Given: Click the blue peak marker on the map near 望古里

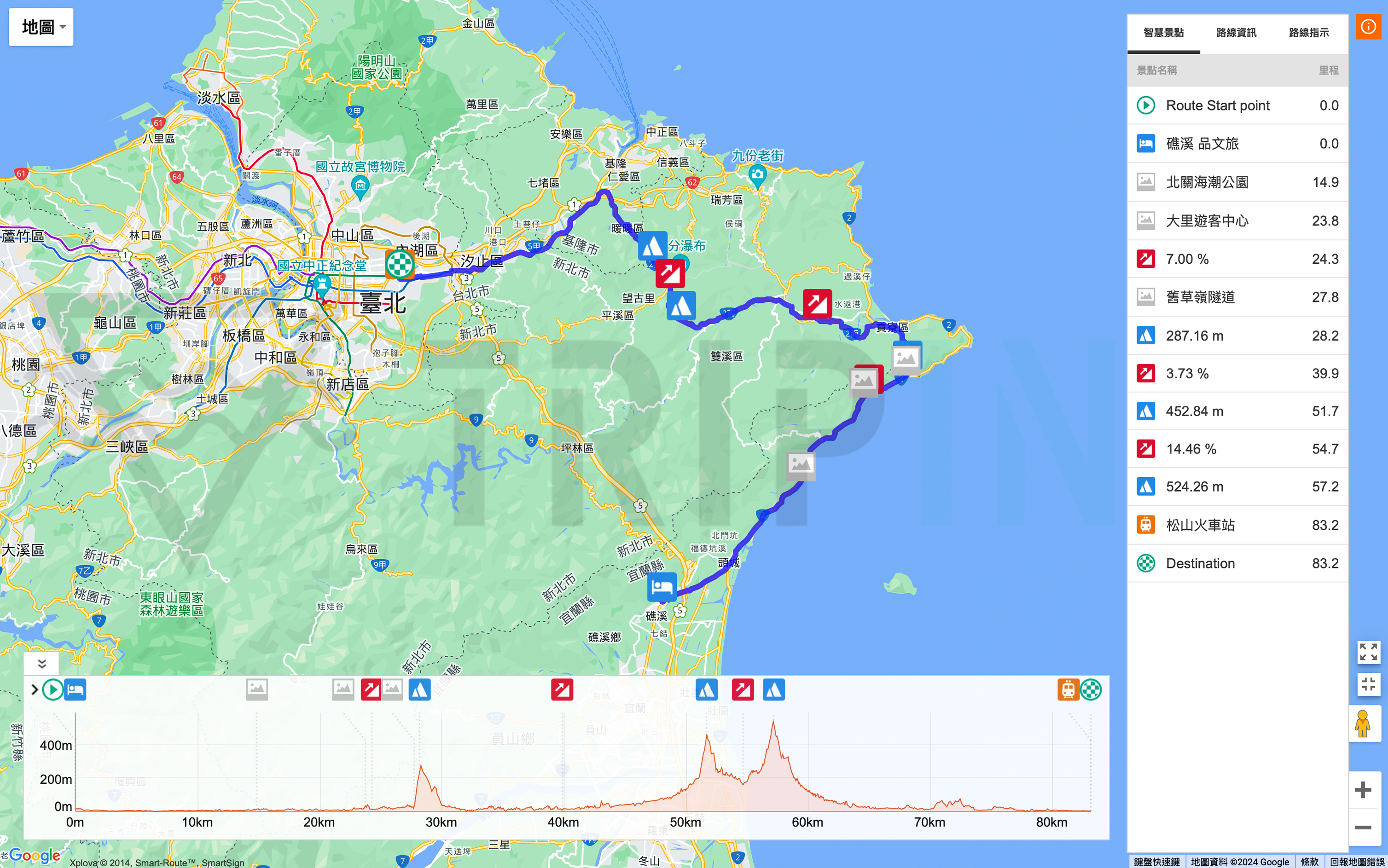Looking at the screenshot, I should 681,306.
